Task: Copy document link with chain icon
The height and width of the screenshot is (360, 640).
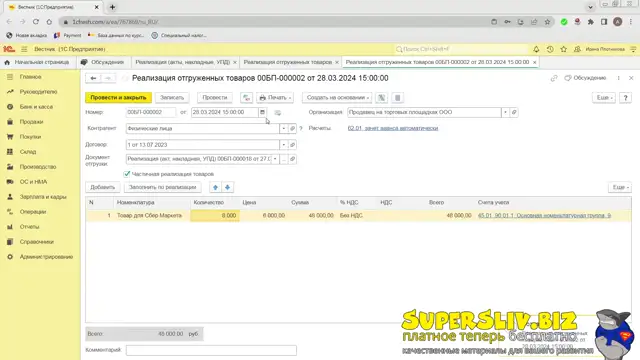Action: tap(553, 78)
